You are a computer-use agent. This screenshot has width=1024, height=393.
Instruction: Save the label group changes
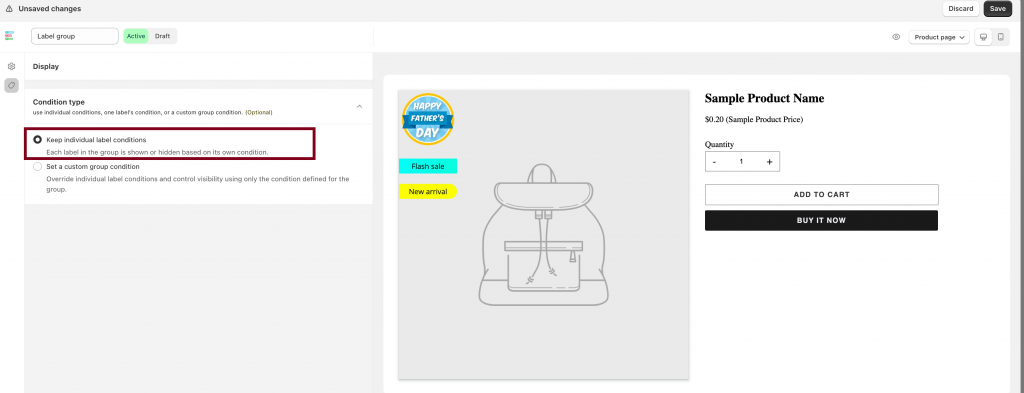click(x=997, y=8)
